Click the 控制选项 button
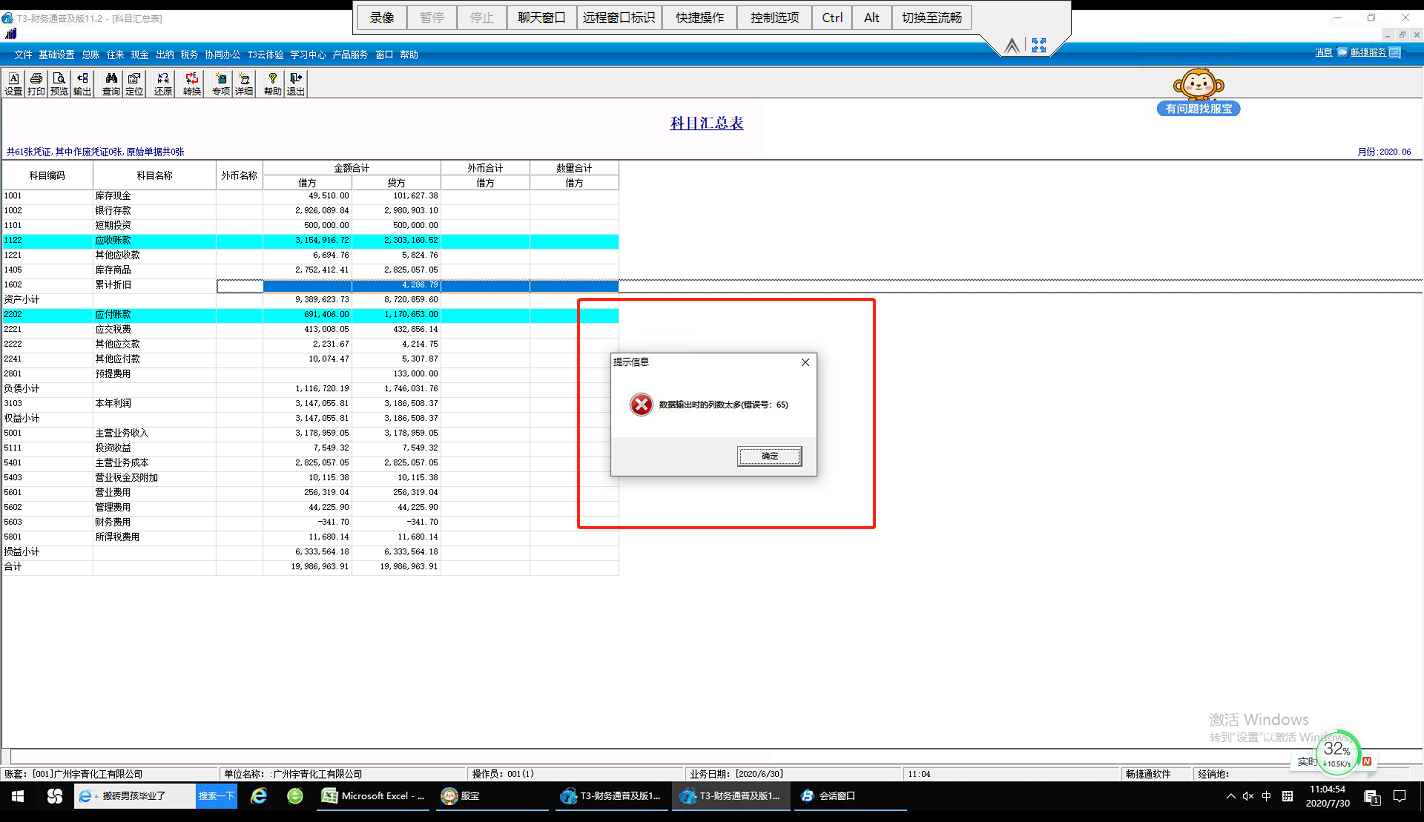Image resolution: width=1424 pixels, height=822 pixels. (775, 17)
